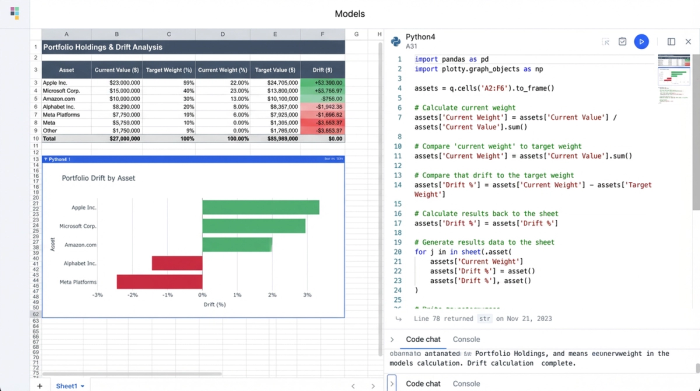Click the return arrow icon beside Line 78

click(399, 319)
